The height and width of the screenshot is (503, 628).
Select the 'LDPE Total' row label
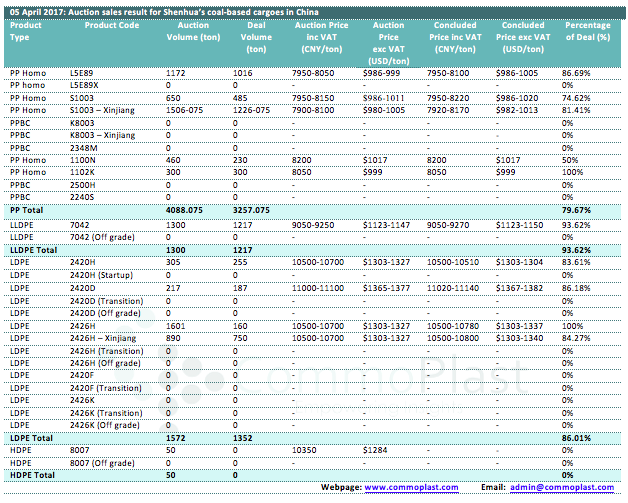pyautogui.click(x=29, y=438)
